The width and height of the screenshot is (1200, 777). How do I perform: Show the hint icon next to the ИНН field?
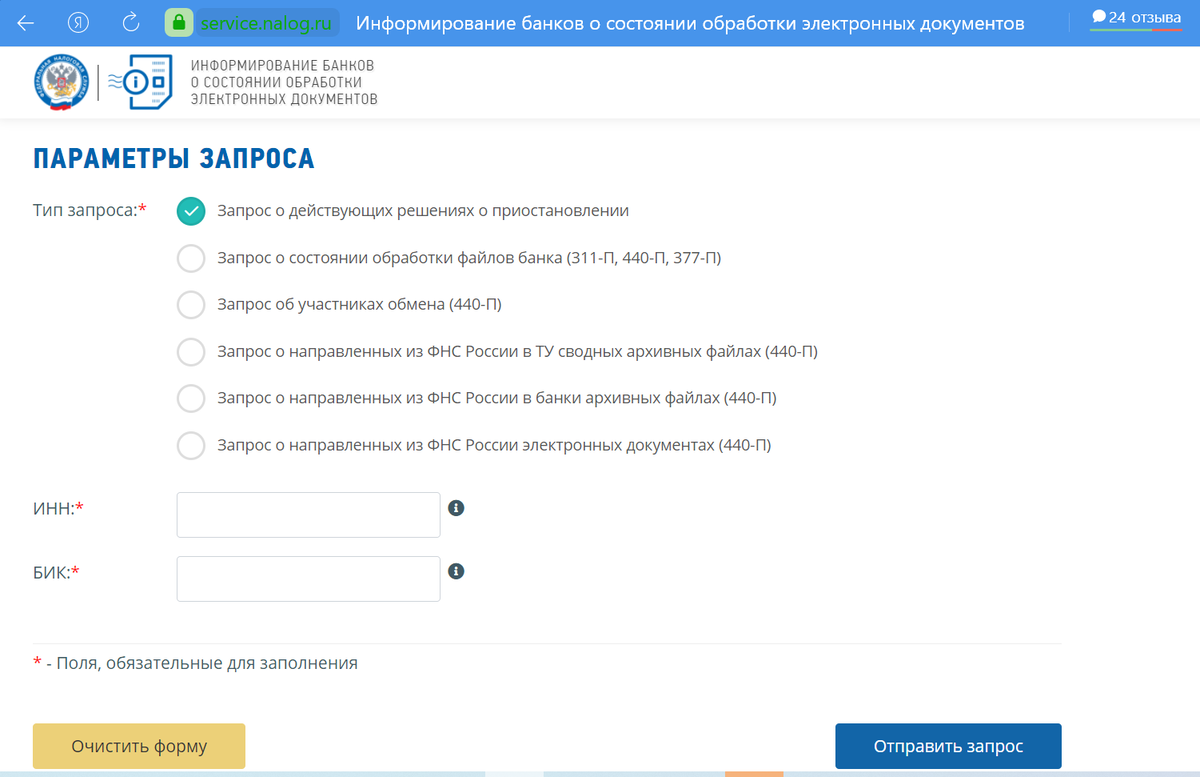[x=457, y=508]
